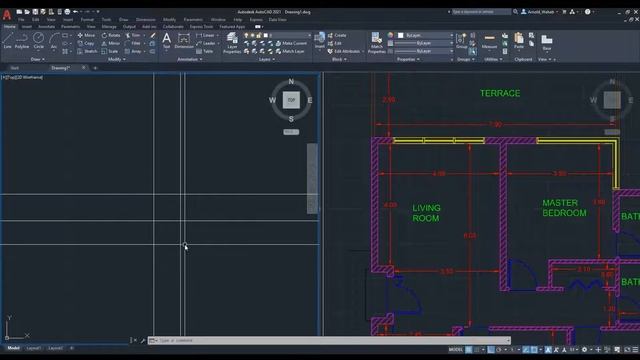640x360 pixels.
Task: Open Layer Properties manager
Action: click(232, 43)
